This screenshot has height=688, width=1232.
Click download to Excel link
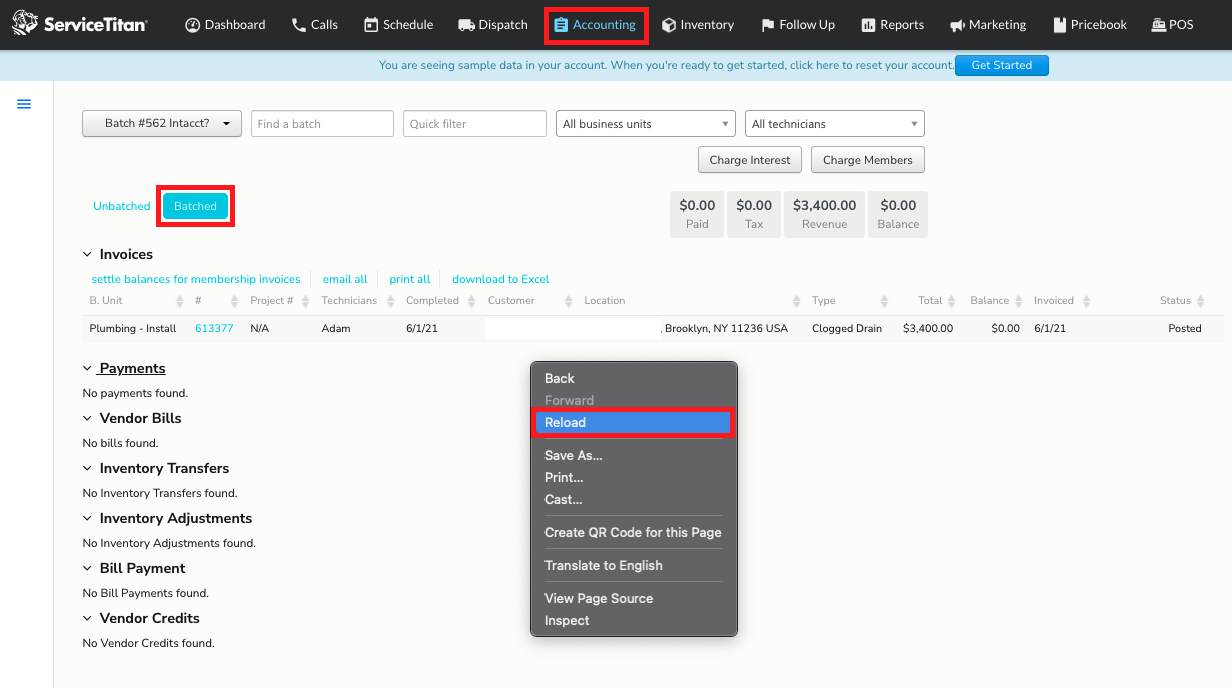(501, 279)
